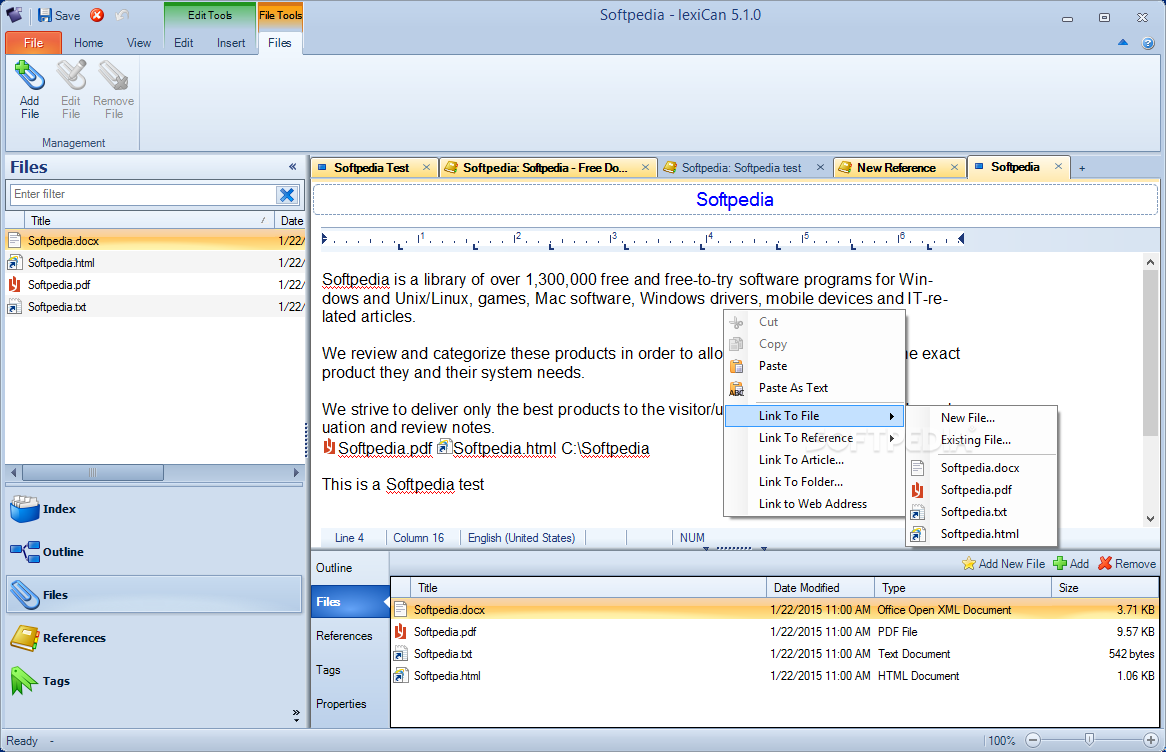1166x752 pixels.
Task: Close the New Reference tab
Action: coord(954,167)
